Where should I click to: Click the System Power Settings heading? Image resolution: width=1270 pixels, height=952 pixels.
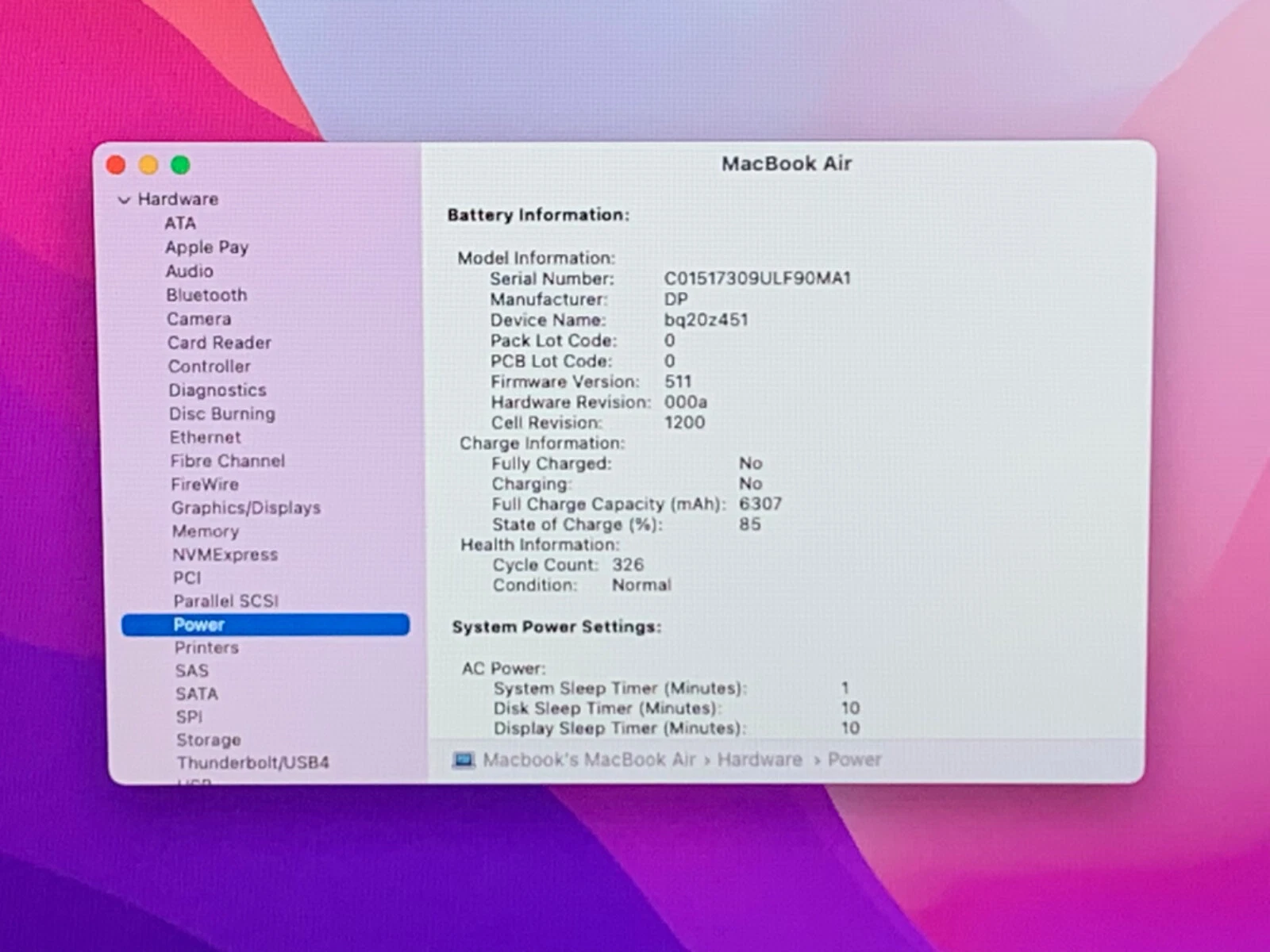[x=556, y=627]
